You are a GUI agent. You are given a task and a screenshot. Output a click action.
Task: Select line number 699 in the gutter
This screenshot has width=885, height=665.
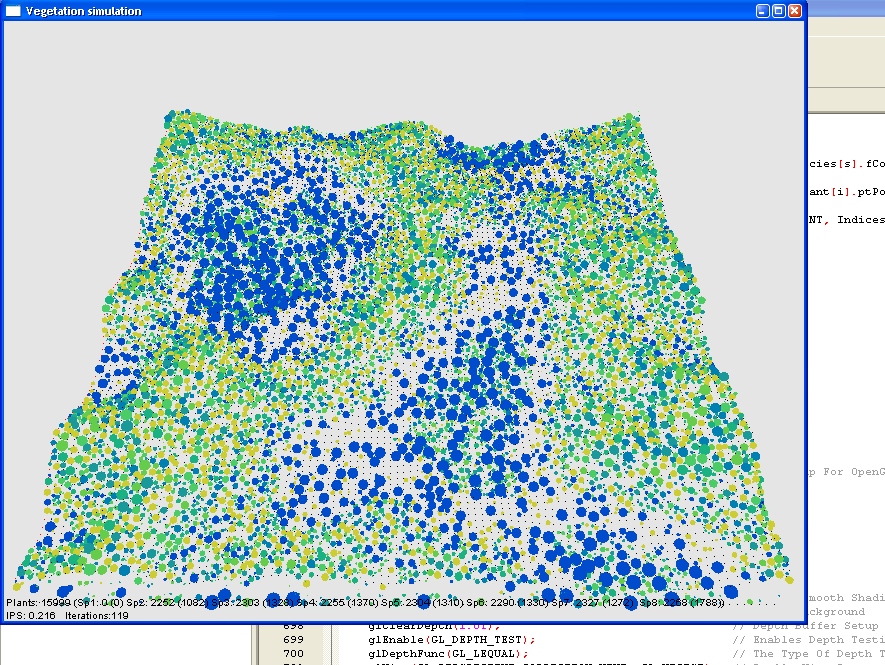tap(293, 639)
